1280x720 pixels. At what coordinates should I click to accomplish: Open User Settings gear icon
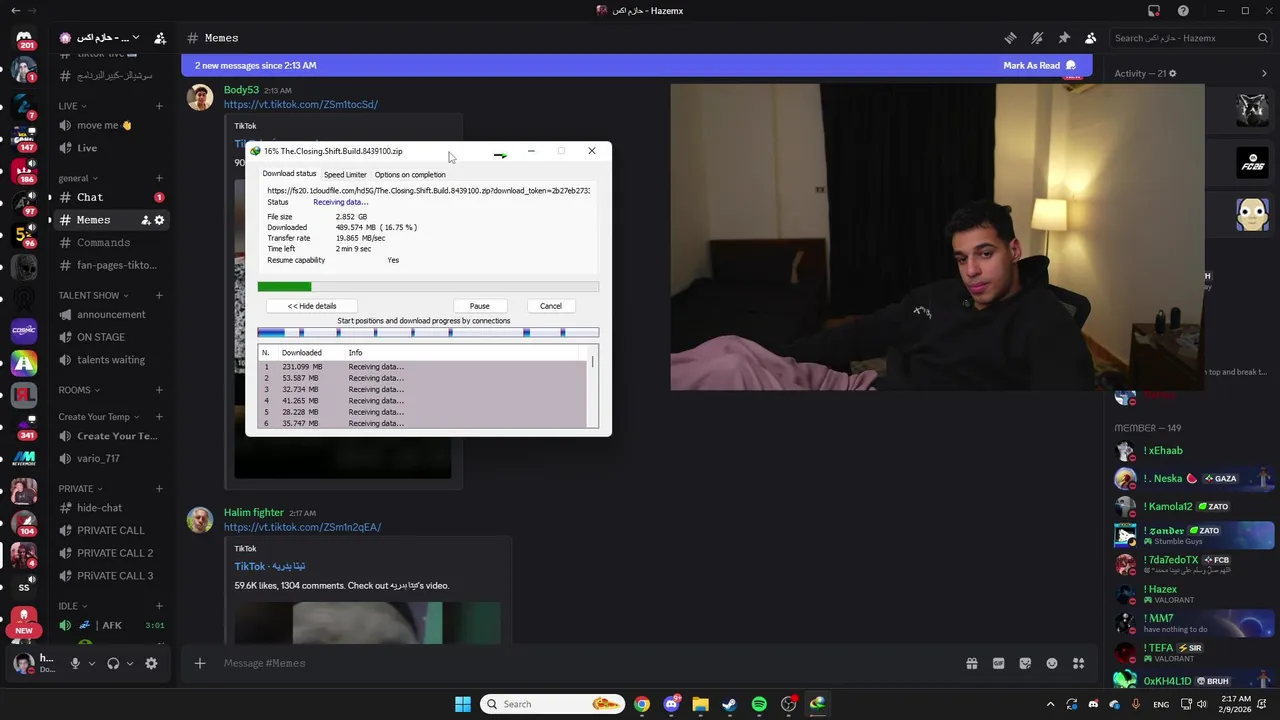click(x=151, y=663)
